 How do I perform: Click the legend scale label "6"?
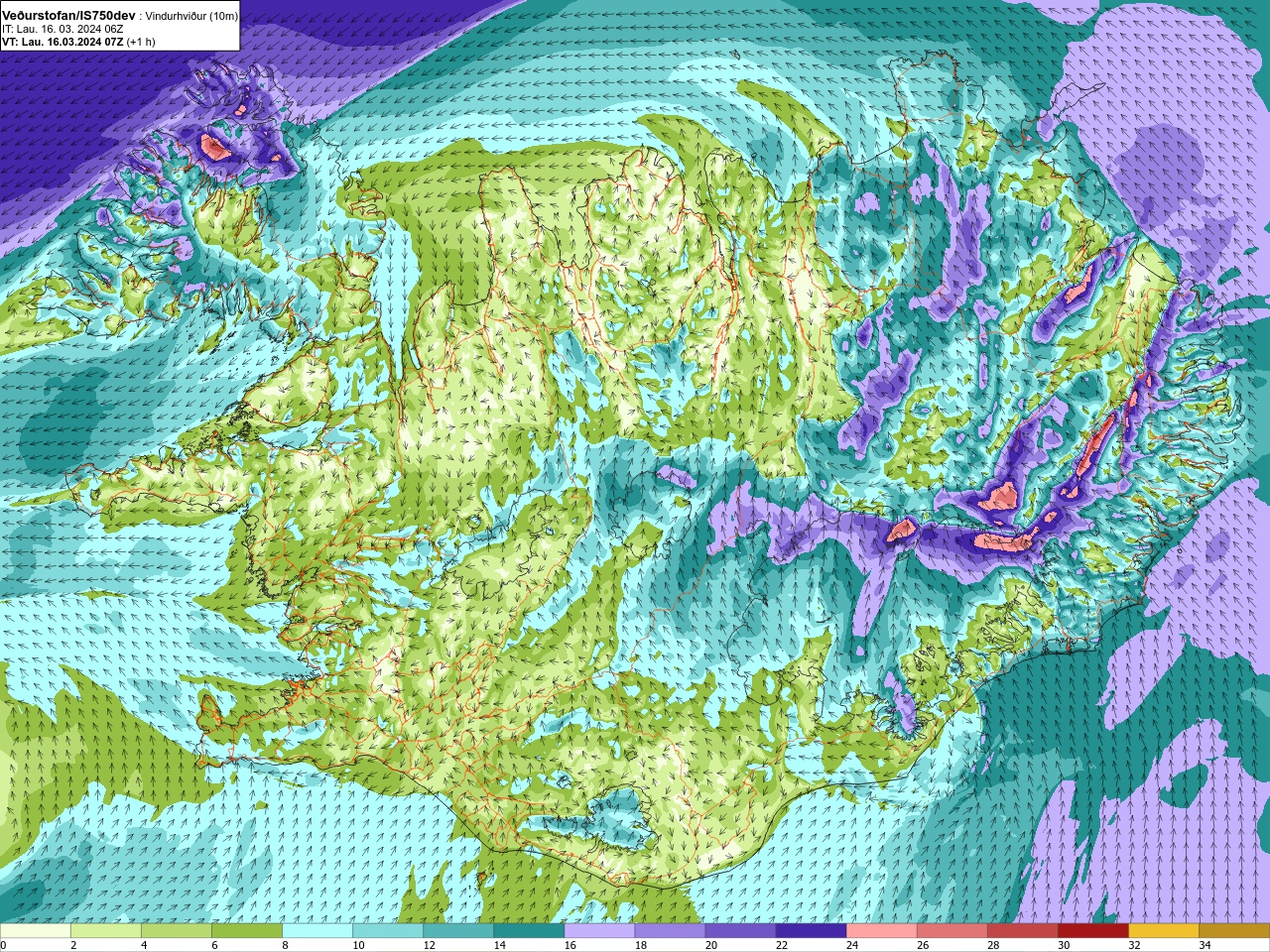[214, 945]
